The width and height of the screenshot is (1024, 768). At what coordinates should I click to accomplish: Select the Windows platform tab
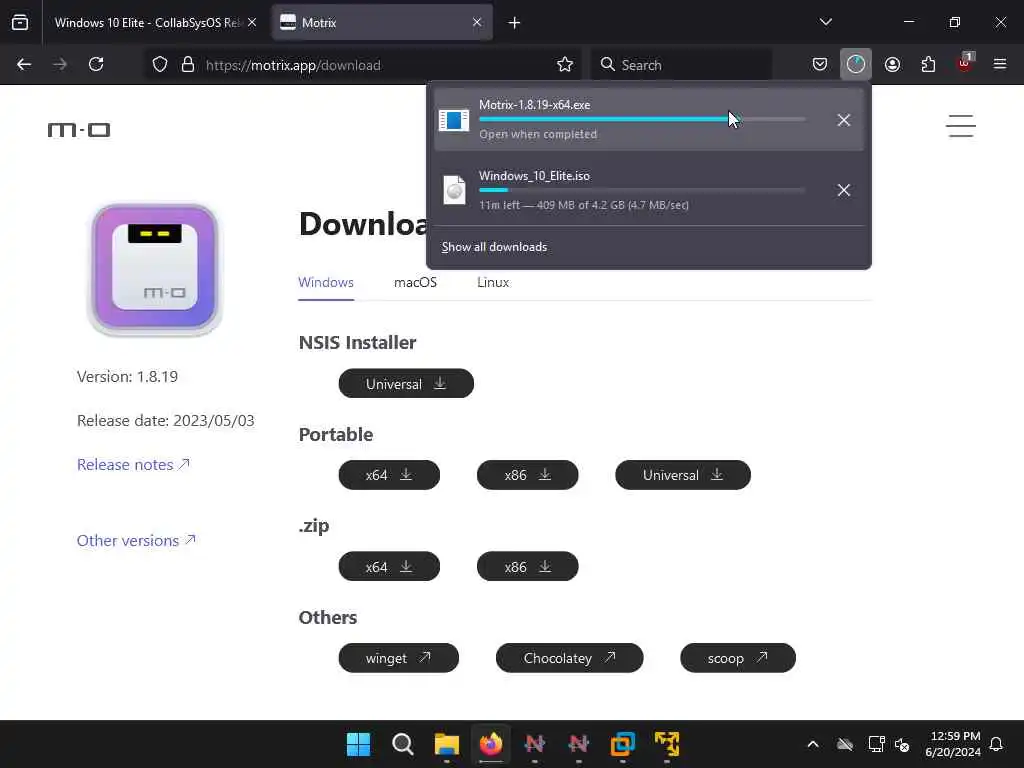[326, 283]
